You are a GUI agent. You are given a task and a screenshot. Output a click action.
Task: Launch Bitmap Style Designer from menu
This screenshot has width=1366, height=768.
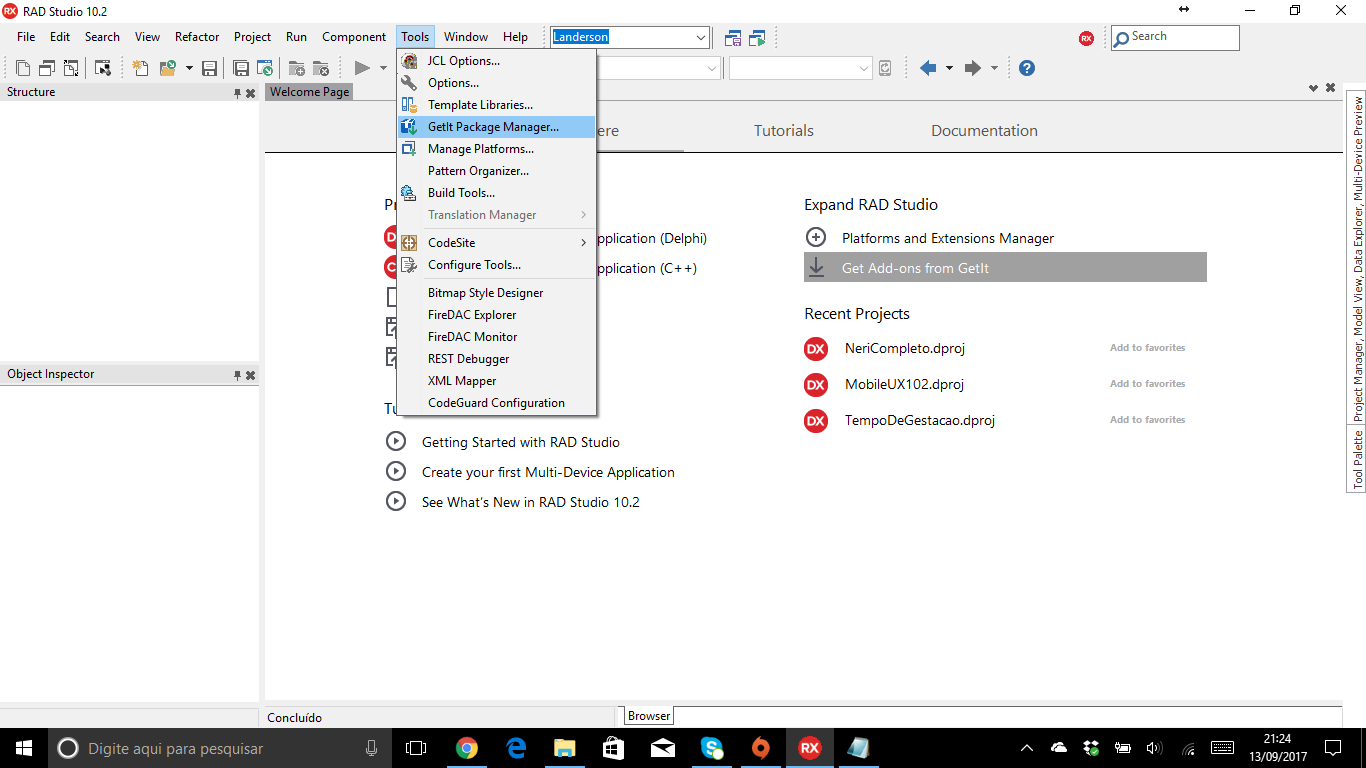497,293
